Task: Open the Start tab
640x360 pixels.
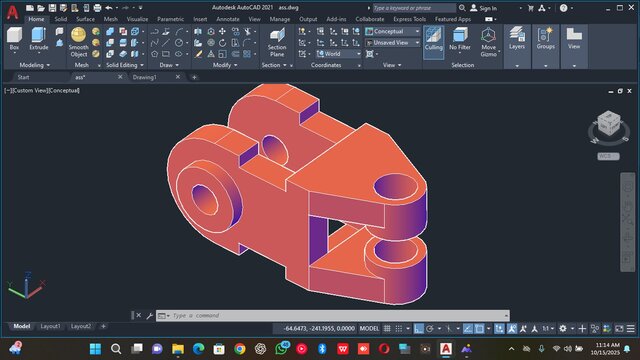Action: (x=23, y=77)
